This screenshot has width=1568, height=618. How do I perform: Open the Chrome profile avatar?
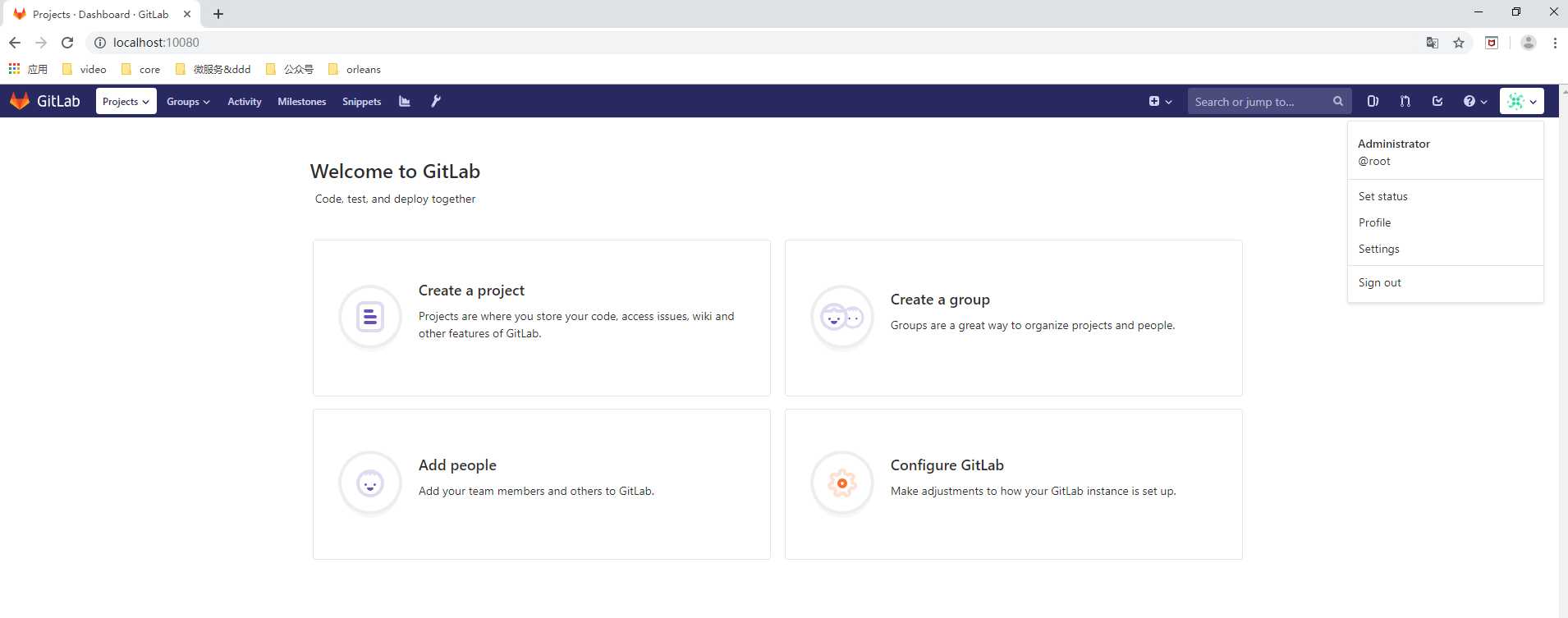tap(1528, 43)
